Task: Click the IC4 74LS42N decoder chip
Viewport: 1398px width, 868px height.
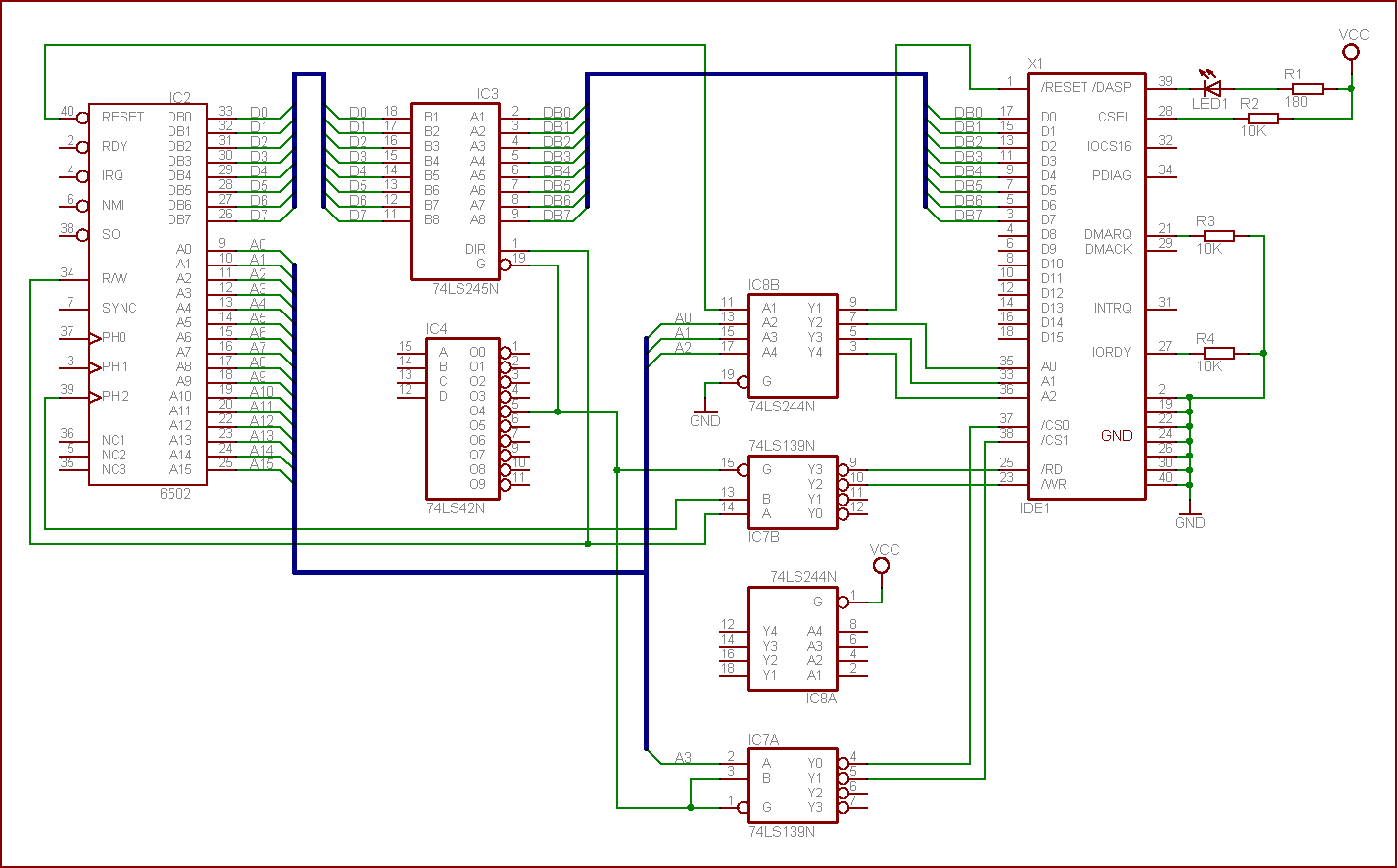Action: 461,418
